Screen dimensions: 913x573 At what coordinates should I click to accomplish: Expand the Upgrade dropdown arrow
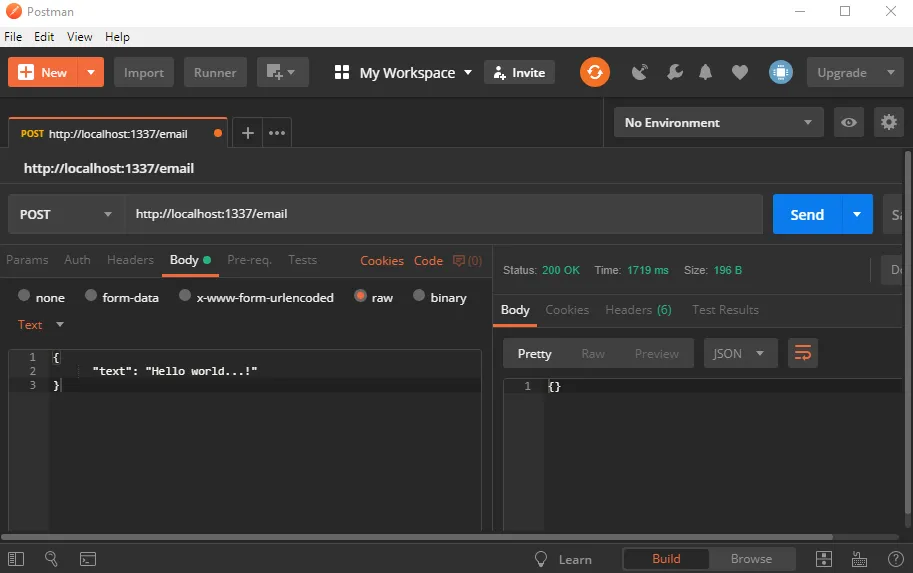point(890,72)
